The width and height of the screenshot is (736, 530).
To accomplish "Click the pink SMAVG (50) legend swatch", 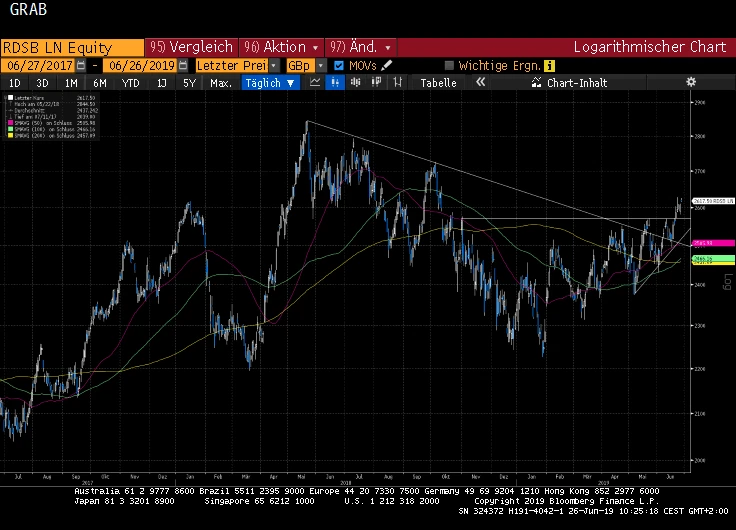I will point(8,122).
